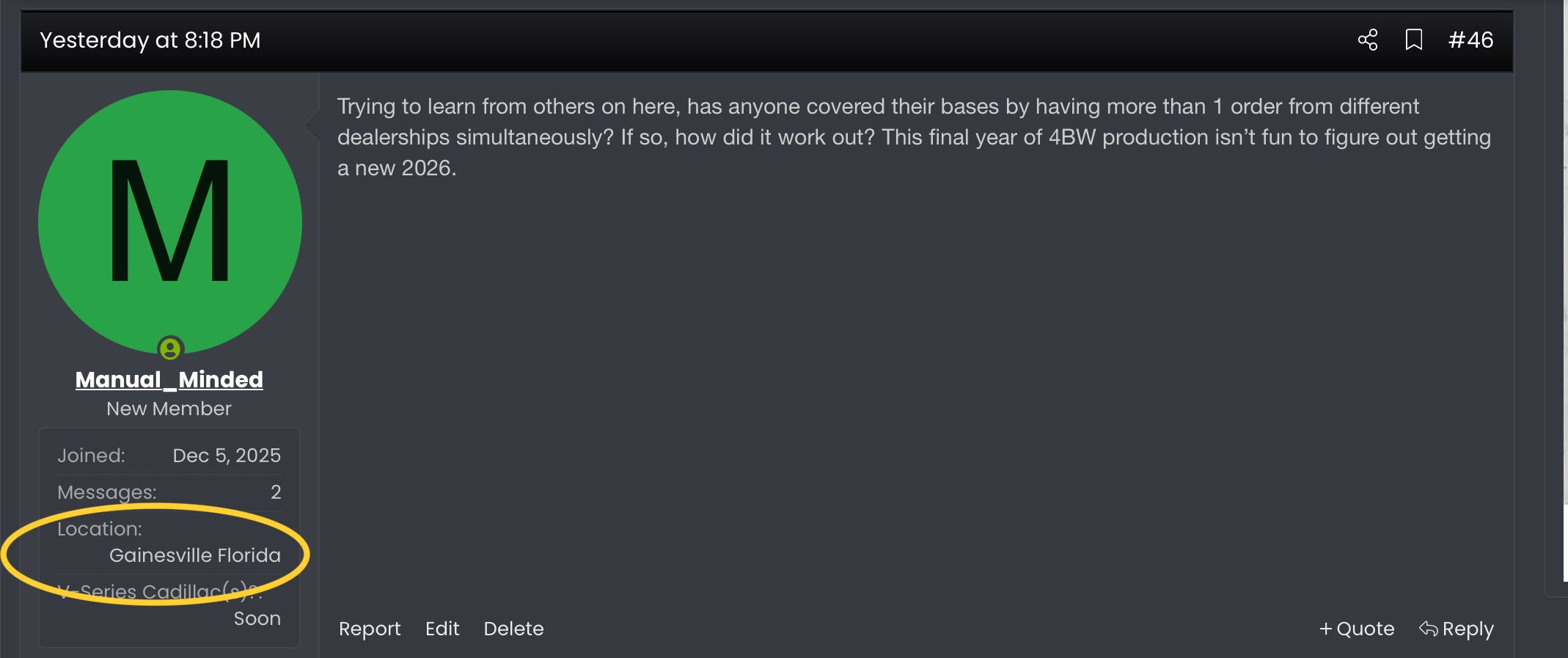1568x658 pixels.
Task: Bookmark this post with the bookmark icon
Action: pyautogui.click(x=1413, y=40)
